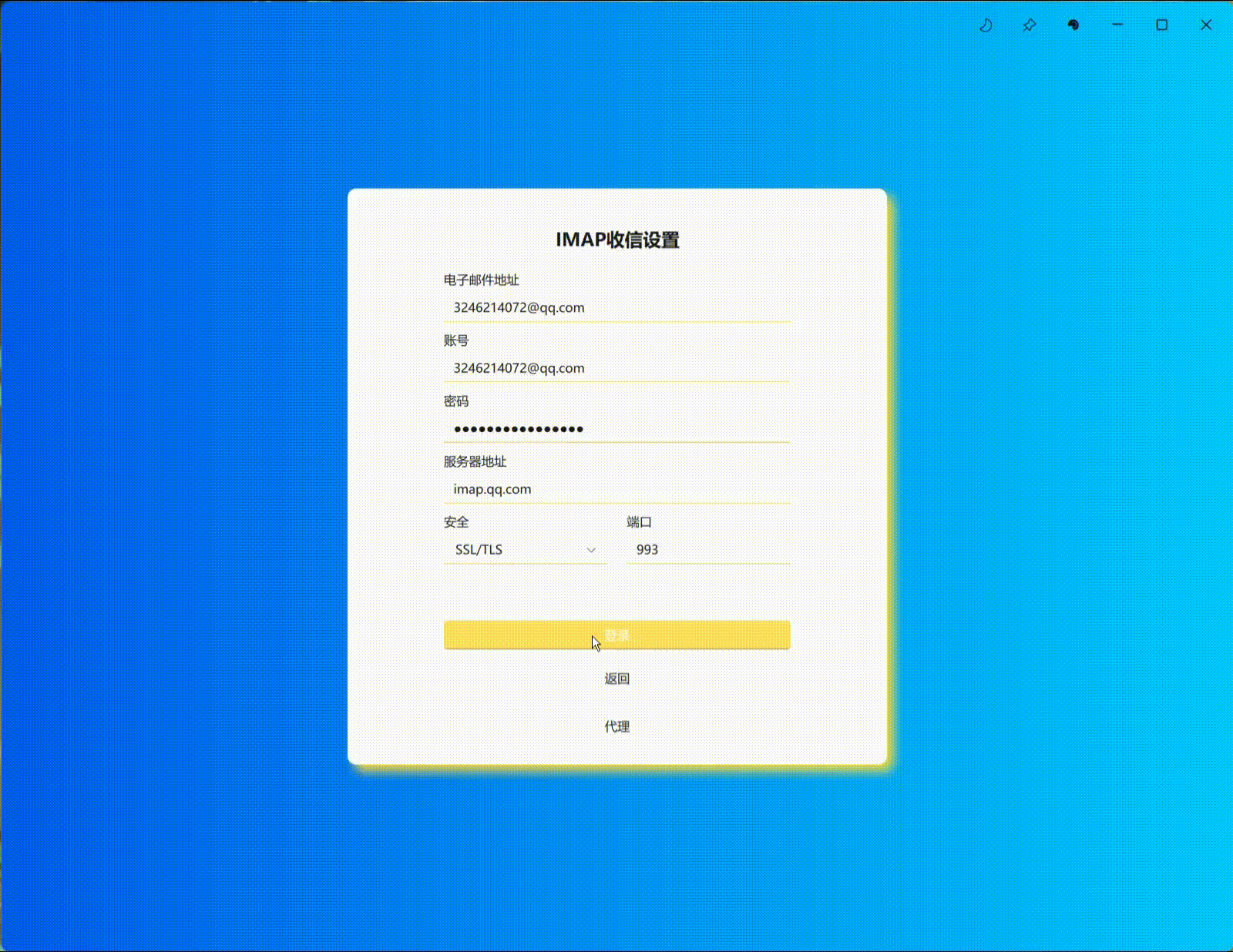1233x952 pixels.
Task: Click the IMAP收信设置 form title
Action: click(616, 240)
